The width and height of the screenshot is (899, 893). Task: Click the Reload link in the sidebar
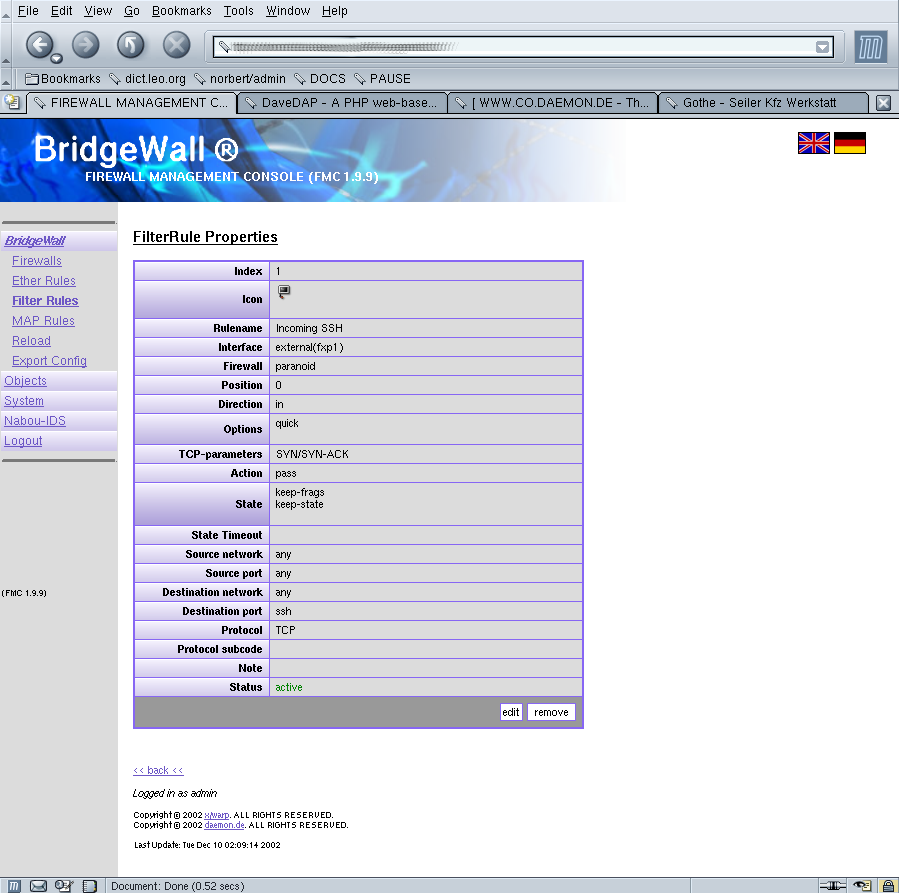pyautogui.click(x=32, y=341)
